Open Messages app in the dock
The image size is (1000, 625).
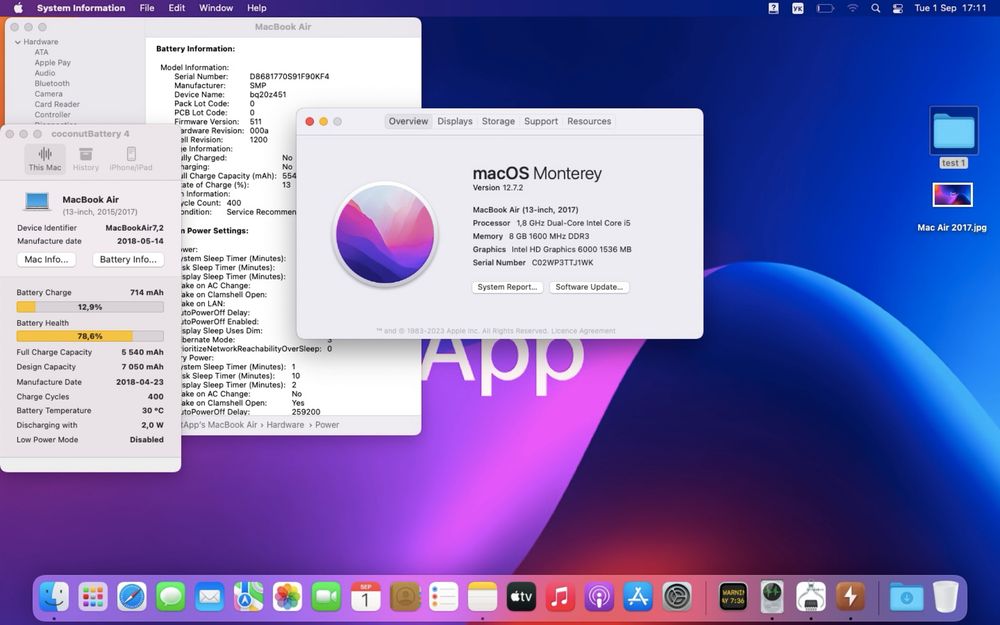pos(171,598)
